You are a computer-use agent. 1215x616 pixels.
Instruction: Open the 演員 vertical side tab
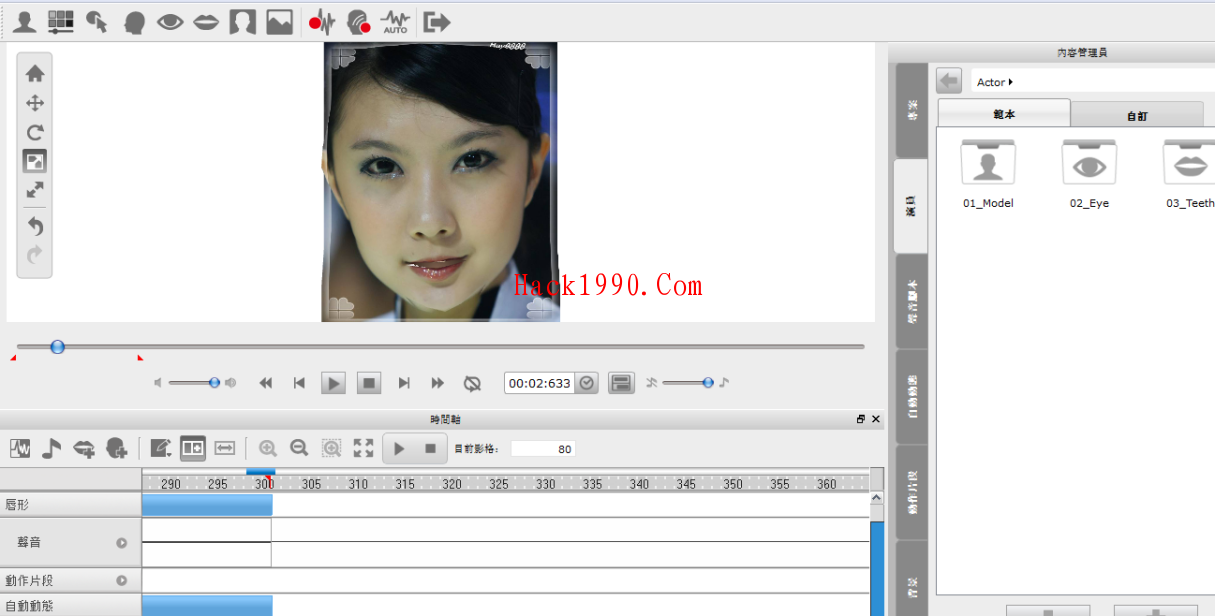(x=911, y=206)
